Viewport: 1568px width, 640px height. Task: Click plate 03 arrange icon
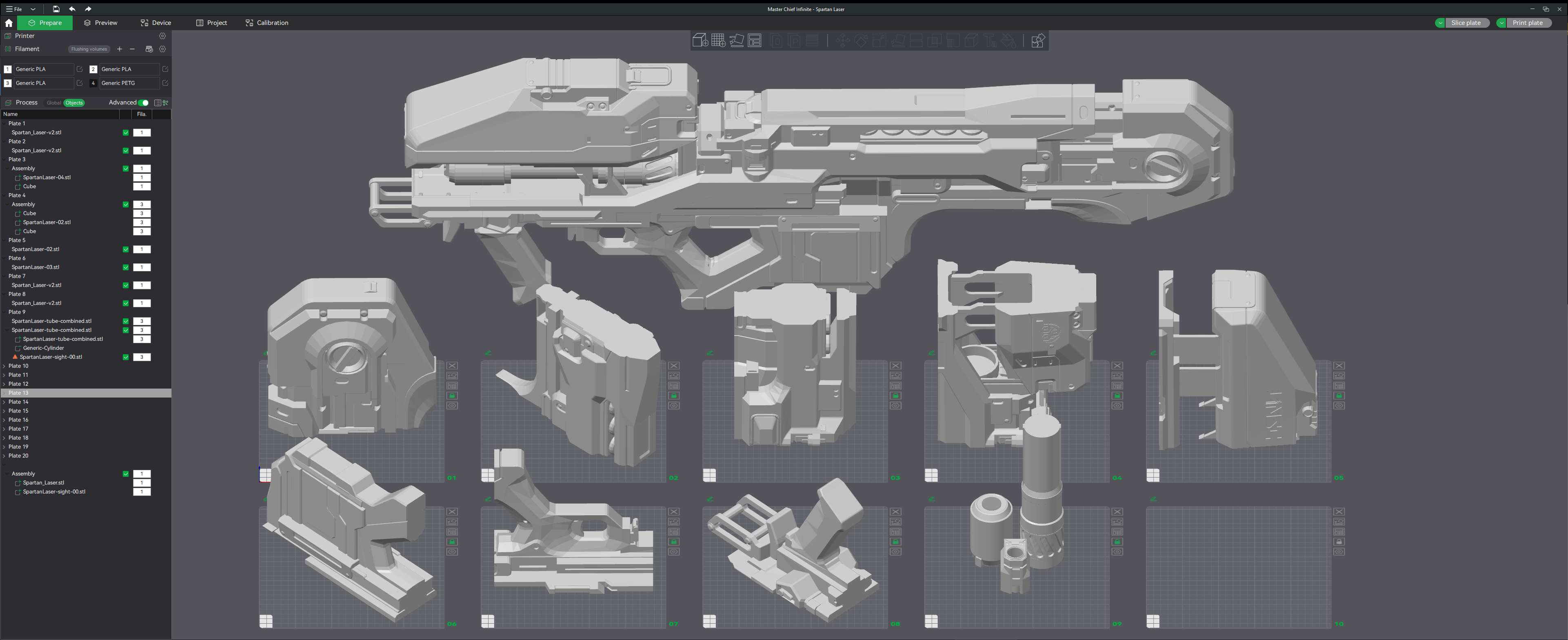(895, 385)
